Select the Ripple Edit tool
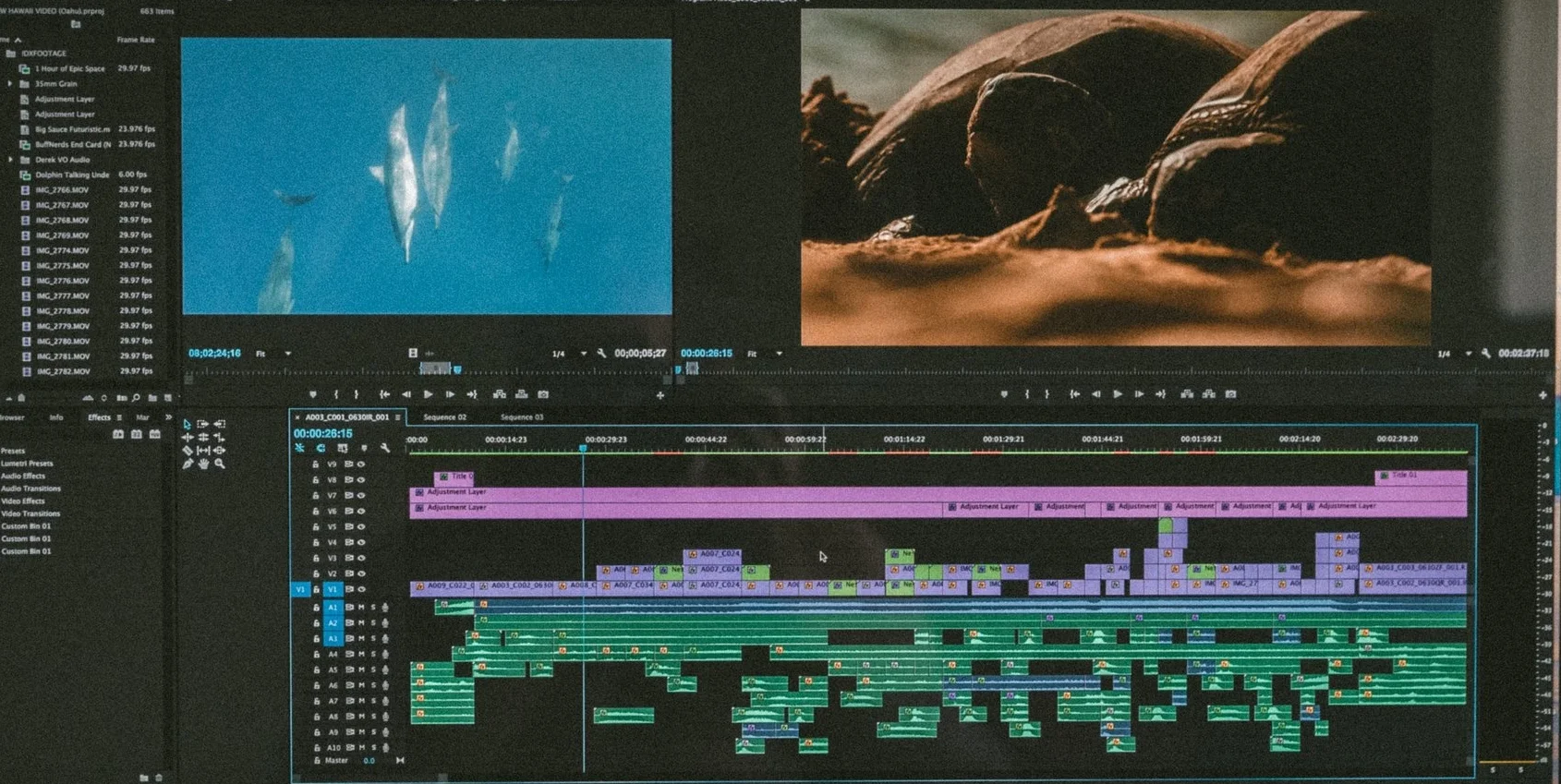The height and width of the screenshot is (784, 1561). tap(188, 437)
